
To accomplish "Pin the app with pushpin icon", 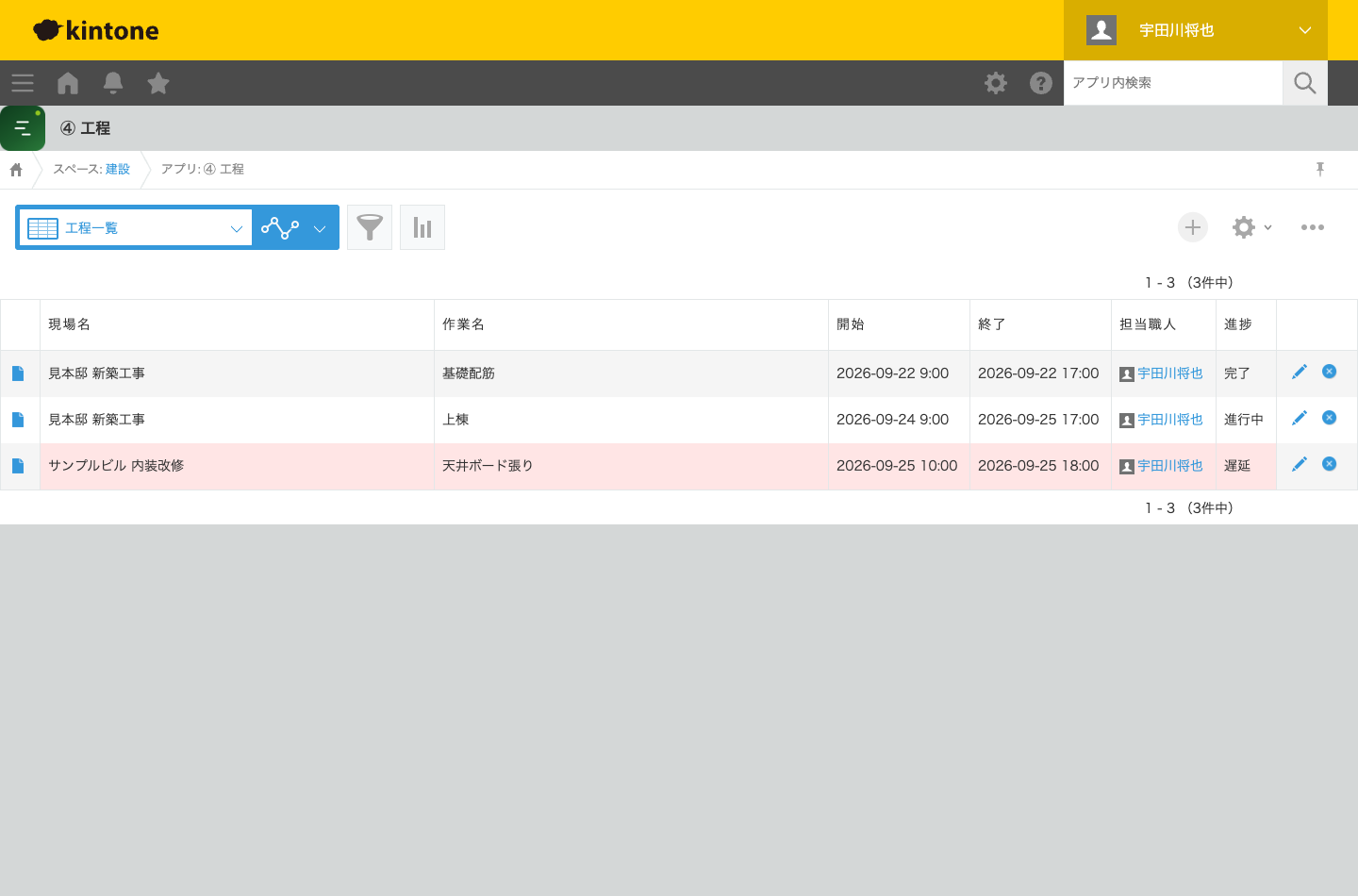I will tap(1320, 169).
